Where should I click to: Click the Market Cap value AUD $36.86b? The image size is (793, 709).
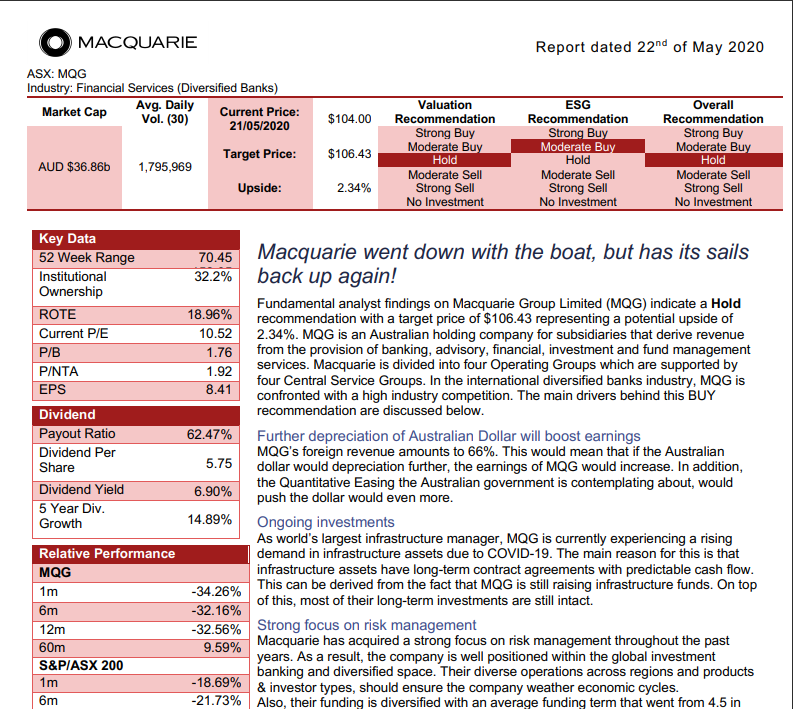pos(74,167)
